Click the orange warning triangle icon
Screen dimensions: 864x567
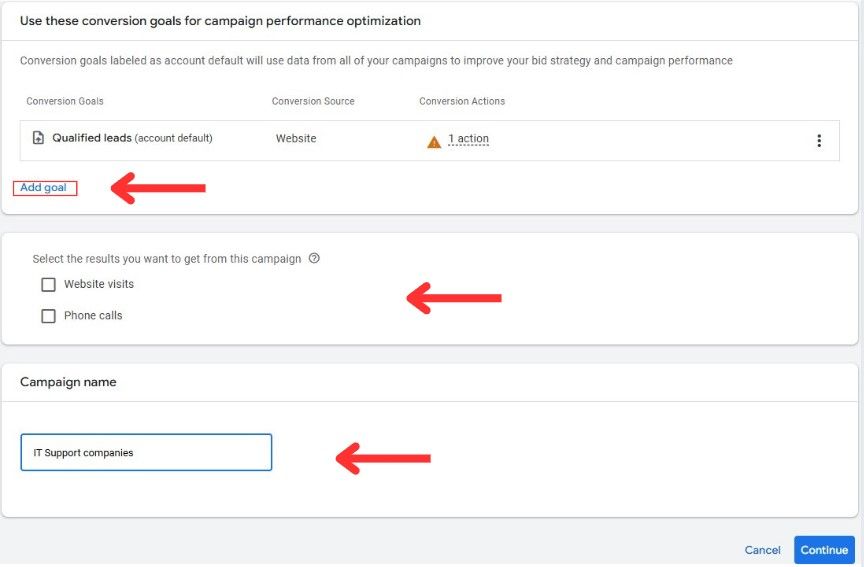point(434,142)
